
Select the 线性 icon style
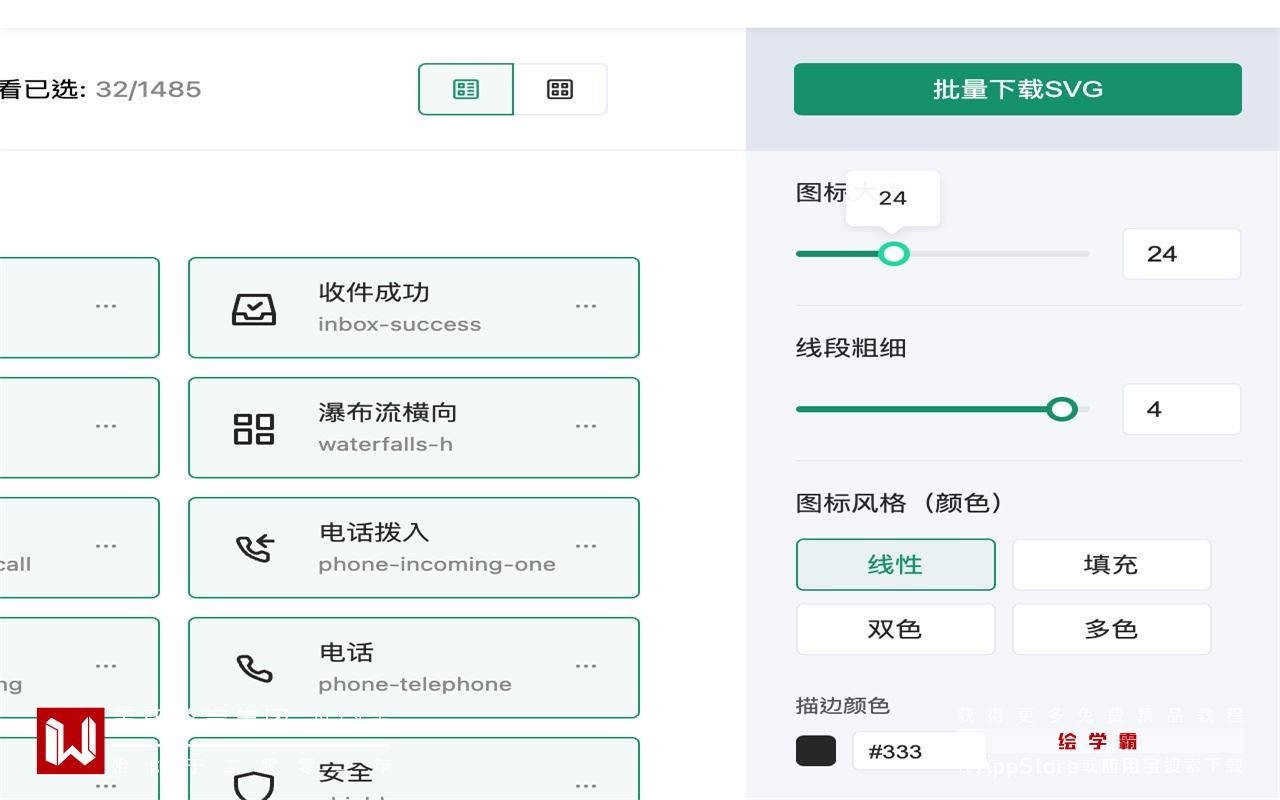click(895, 565)
